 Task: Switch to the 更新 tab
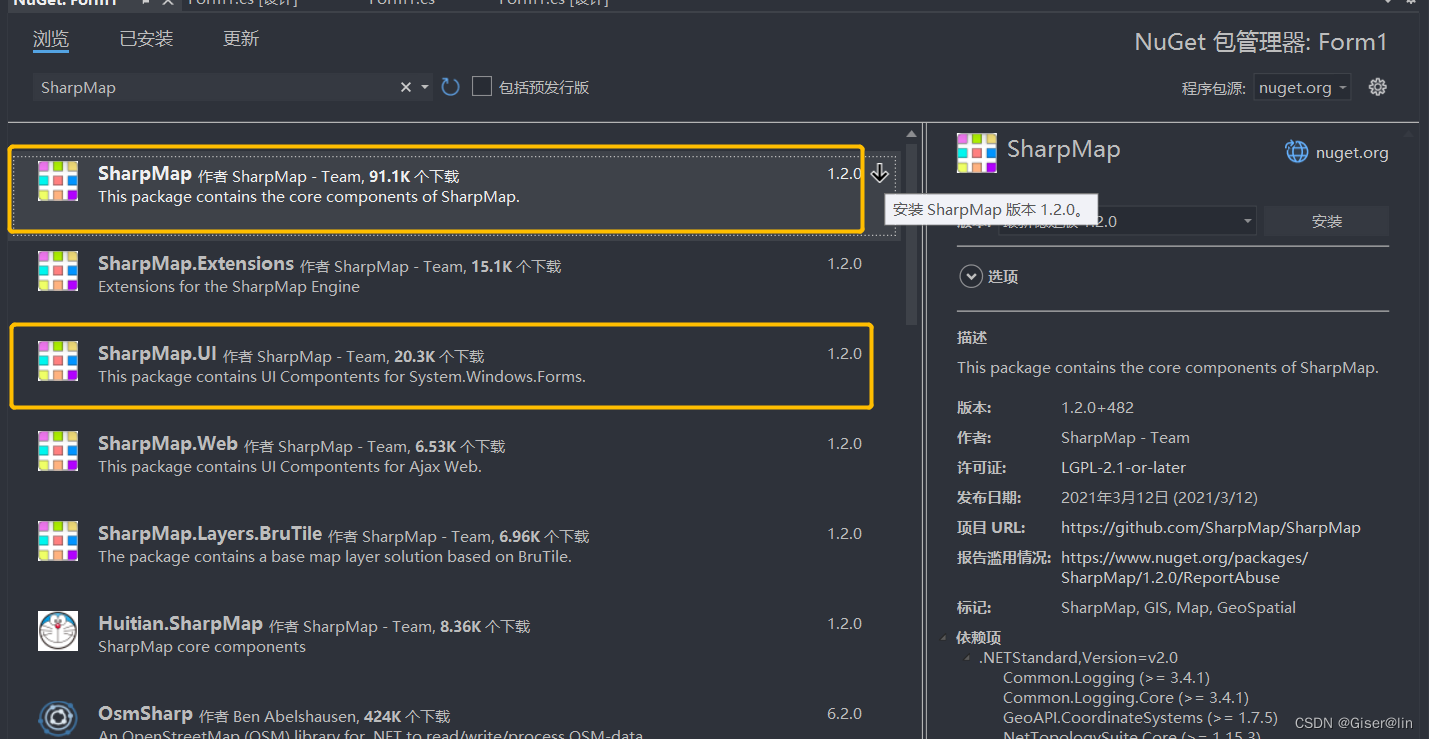point(240,40)
